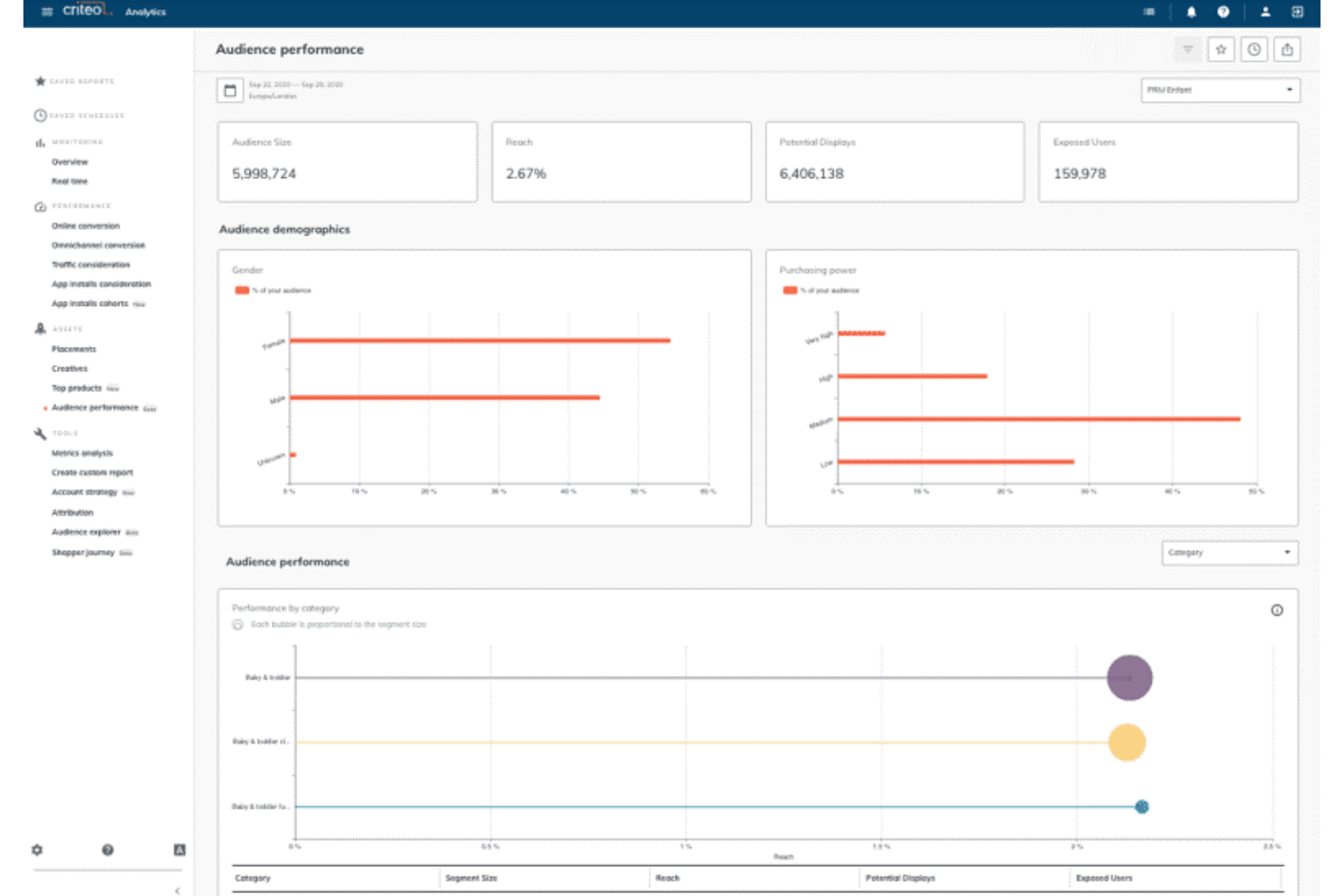Viewport: 1344px width, 896px height.
Task: Click Create custom report
Action: click(93, 473)
